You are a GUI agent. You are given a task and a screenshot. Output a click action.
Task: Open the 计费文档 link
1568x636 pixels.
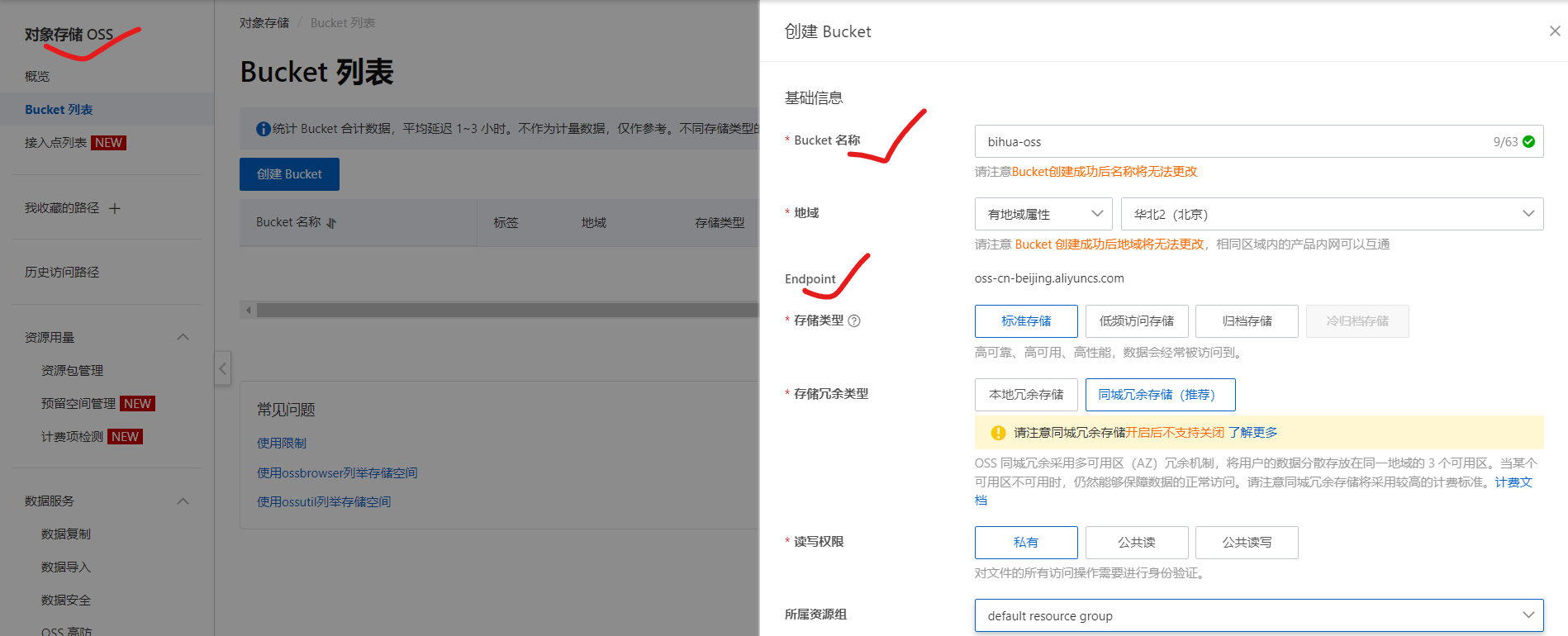[x=1513, y=482]
